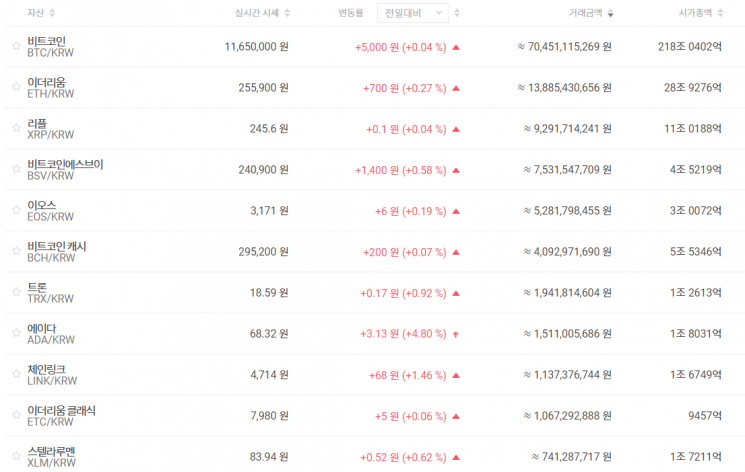This screenshot has height=472, width=745.
Task: Click the change +700 원 (+0.27 %)
Action: pyautogui.click(x=405, y=88)
